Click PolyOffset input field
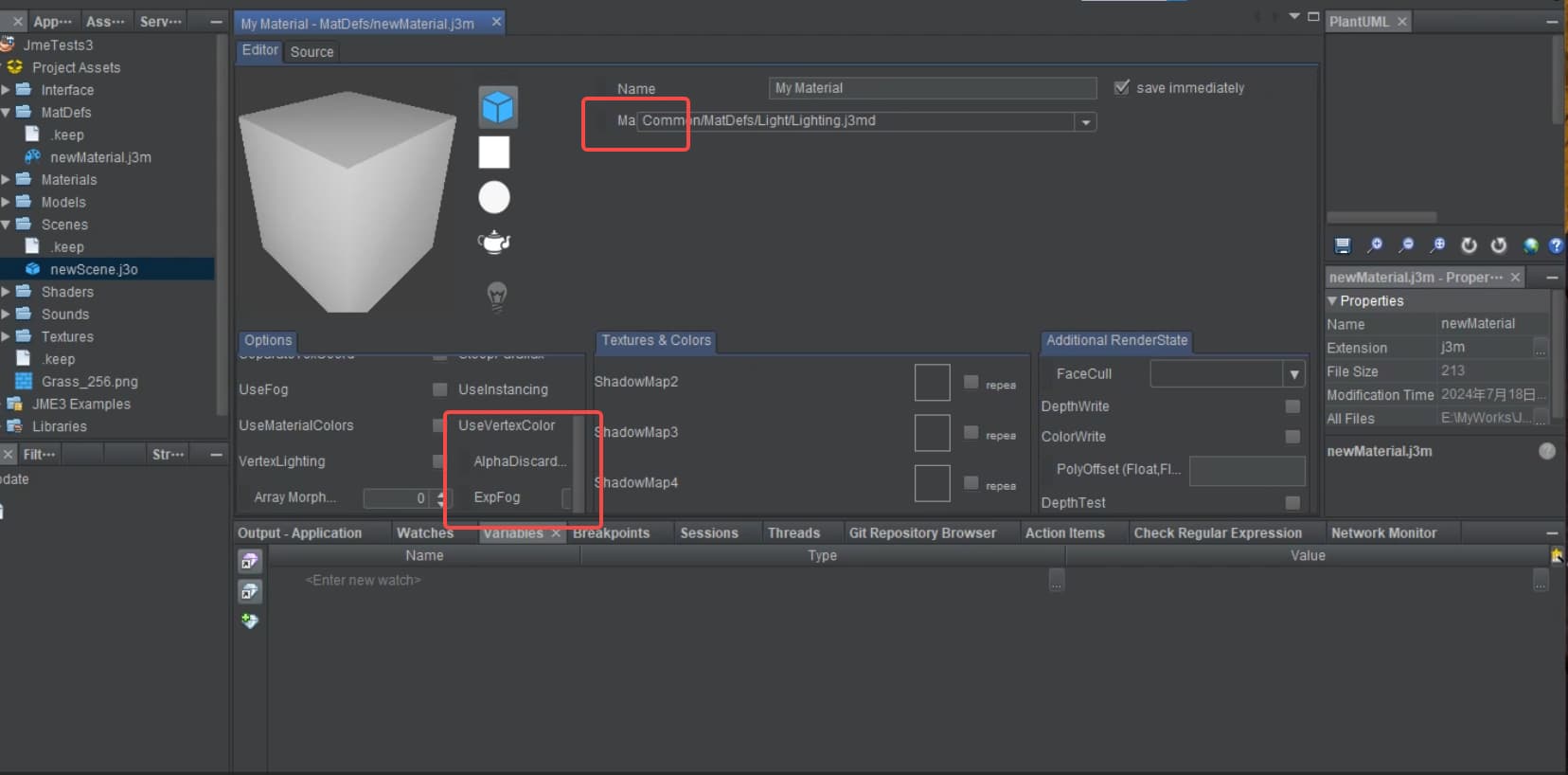The width and height of the screenshot is (1568, 775). click(1247, 471)
